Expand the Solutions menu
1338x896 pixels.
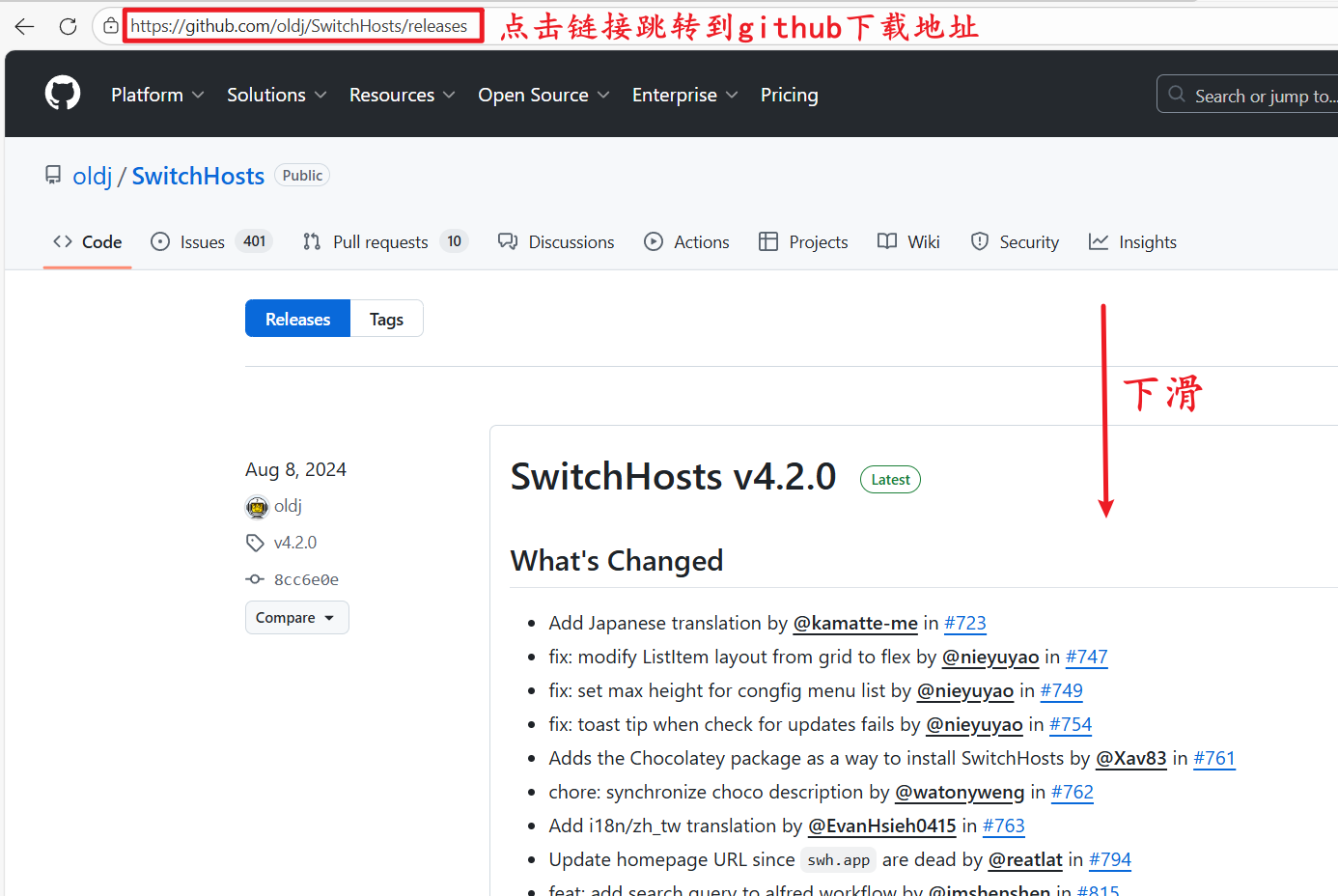point(277,95)
